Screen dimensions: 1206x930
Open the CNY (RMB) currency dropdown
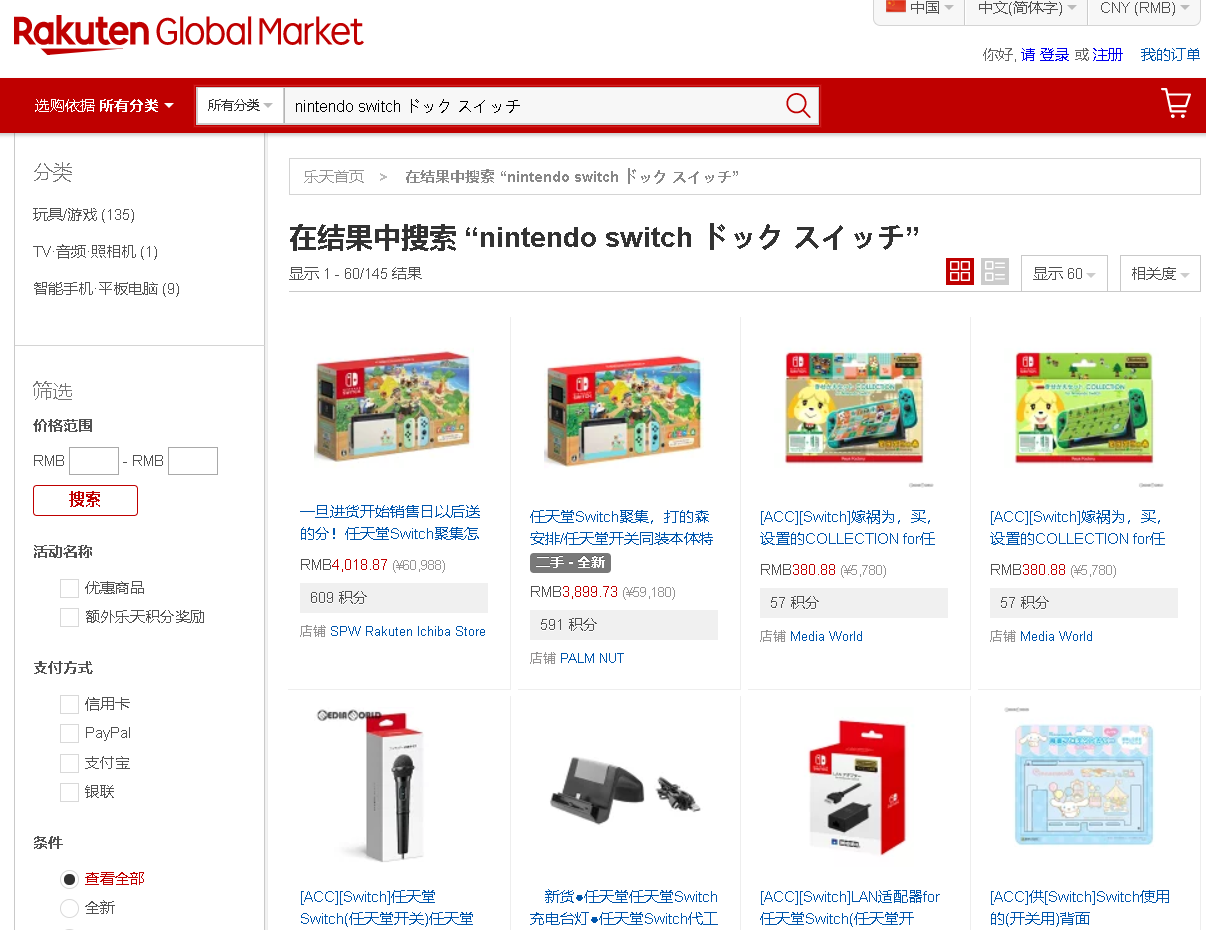point(1145,8)
